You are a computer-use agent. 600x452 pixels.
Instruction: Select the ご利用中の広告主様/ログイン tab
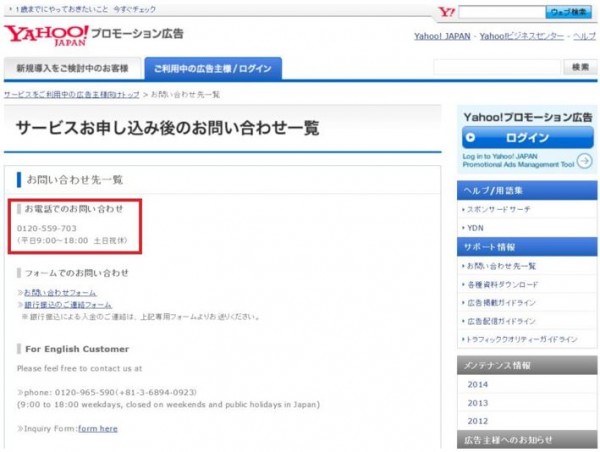pos(213,69)
